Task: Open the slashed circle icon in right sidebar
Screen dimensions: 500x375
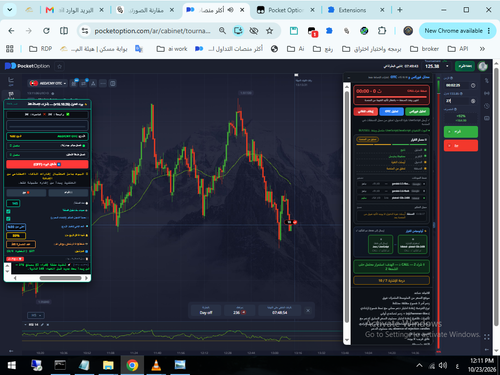Action: [487, 106]
